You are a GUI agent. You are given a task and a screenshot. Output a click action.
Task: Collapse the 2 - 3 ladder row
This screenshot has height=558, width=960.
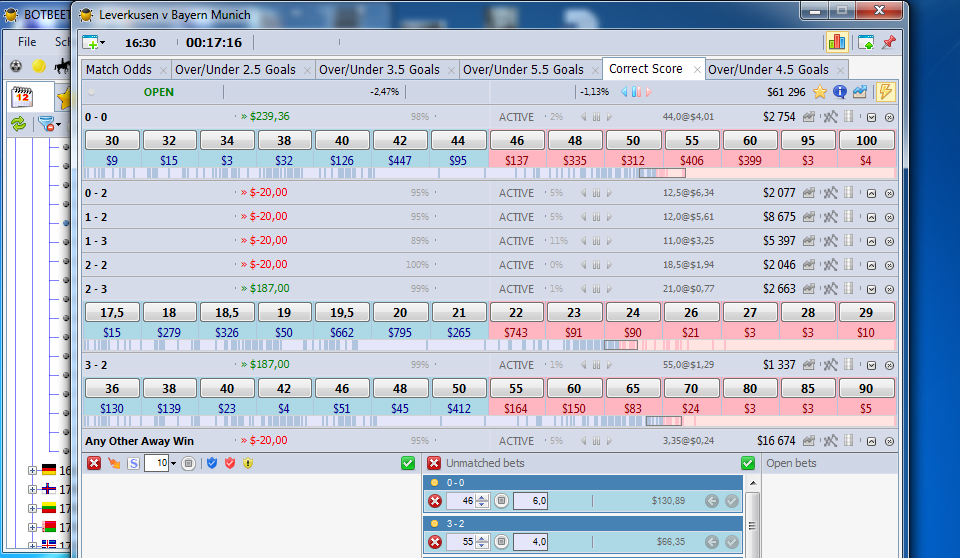pos(871,290)
